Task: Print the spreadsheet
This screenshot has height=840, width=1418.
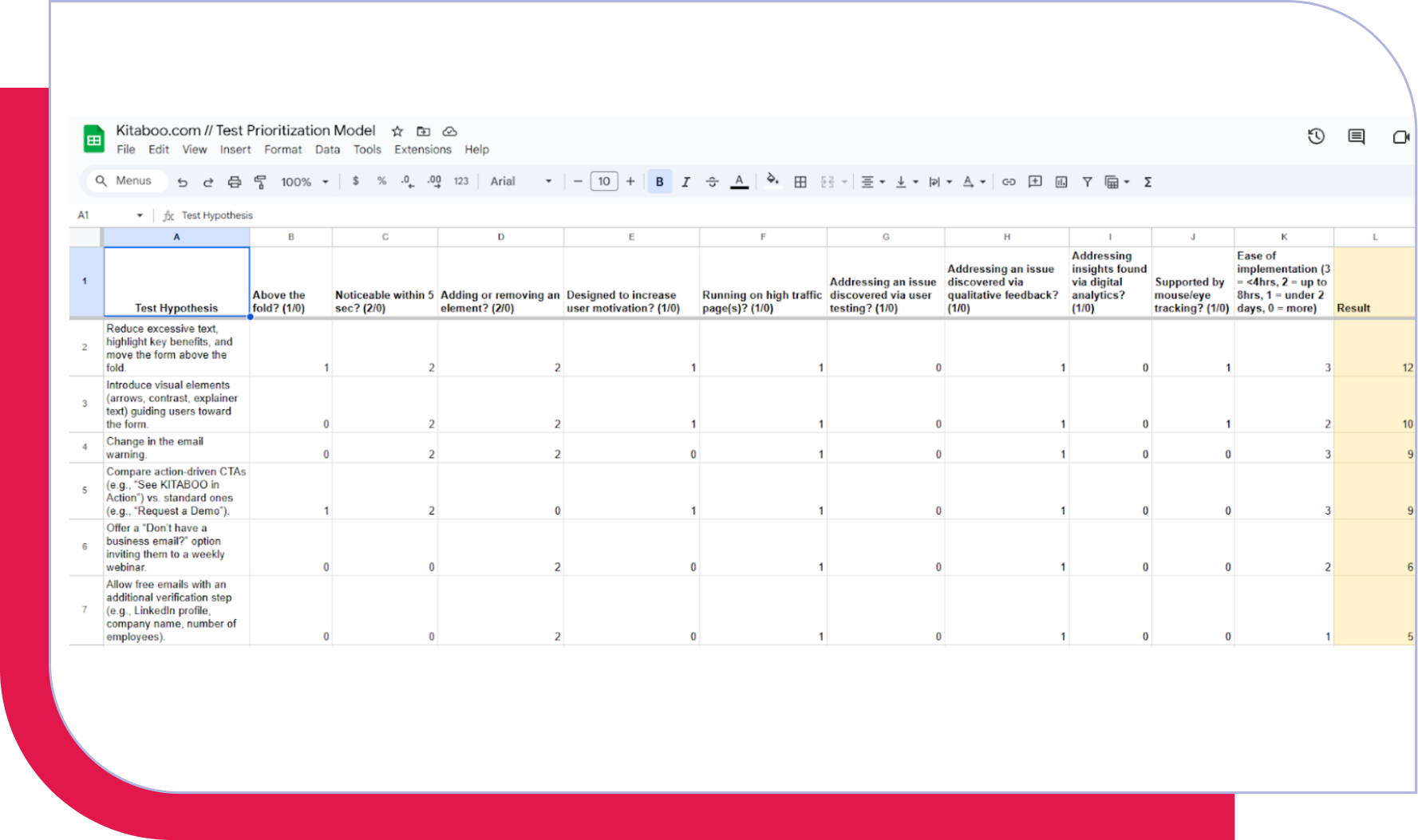Action: pos(235,182)
